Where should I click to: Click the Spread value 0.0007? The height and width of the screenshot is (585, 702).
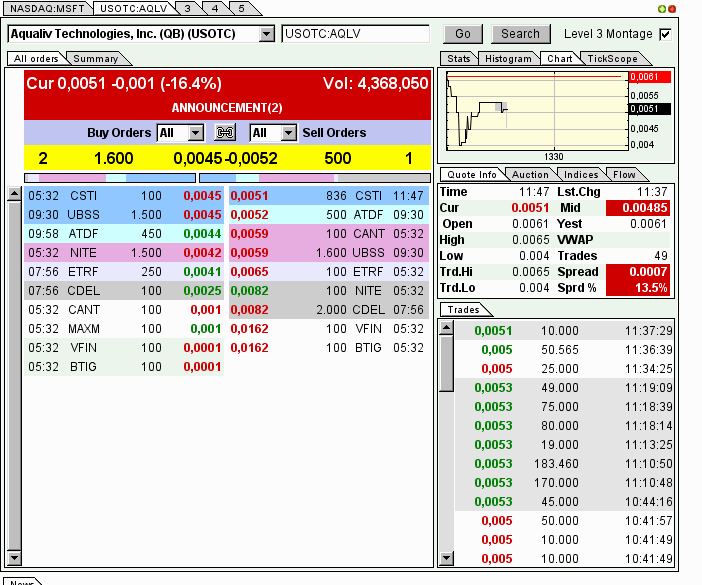(638, 272)
